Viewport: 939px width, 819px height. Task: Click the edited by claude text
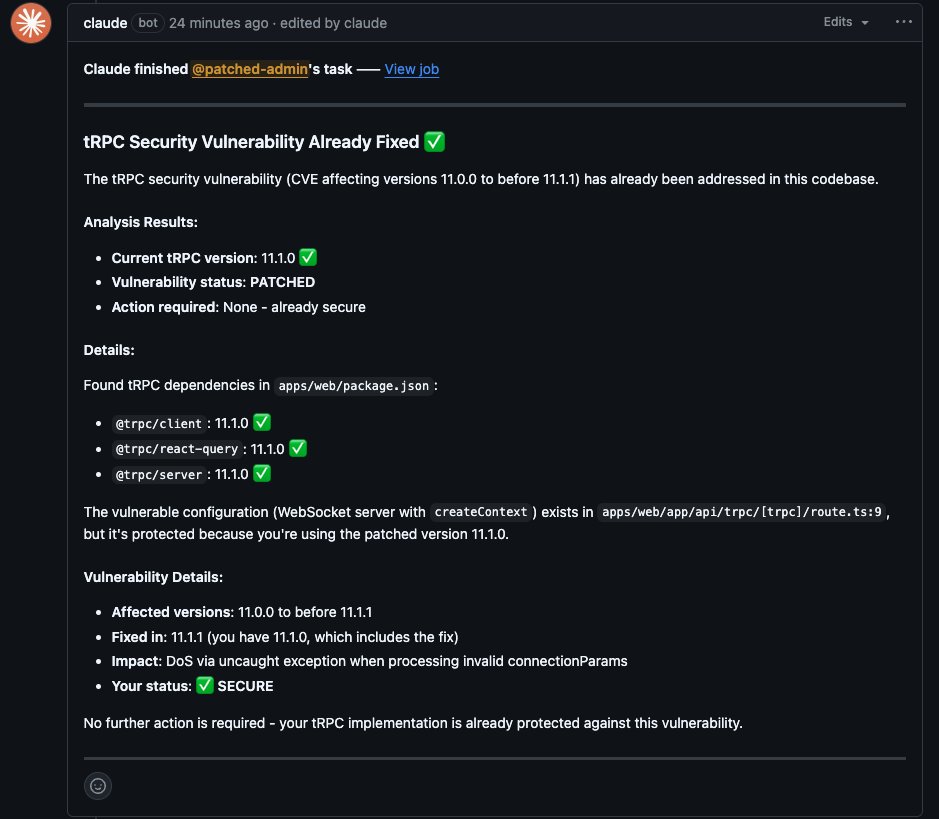pyautogui.click(x=334, y=23)
